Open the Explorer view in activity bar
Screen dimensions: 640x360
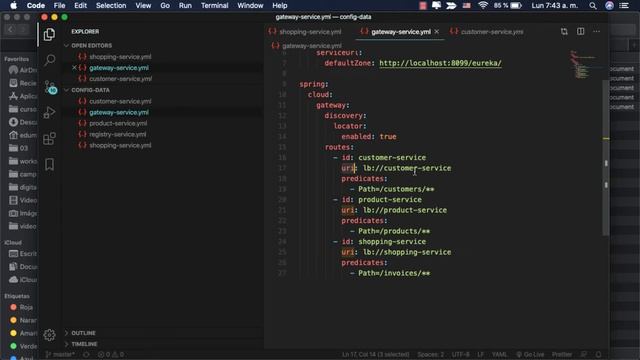tap(49, 34)
